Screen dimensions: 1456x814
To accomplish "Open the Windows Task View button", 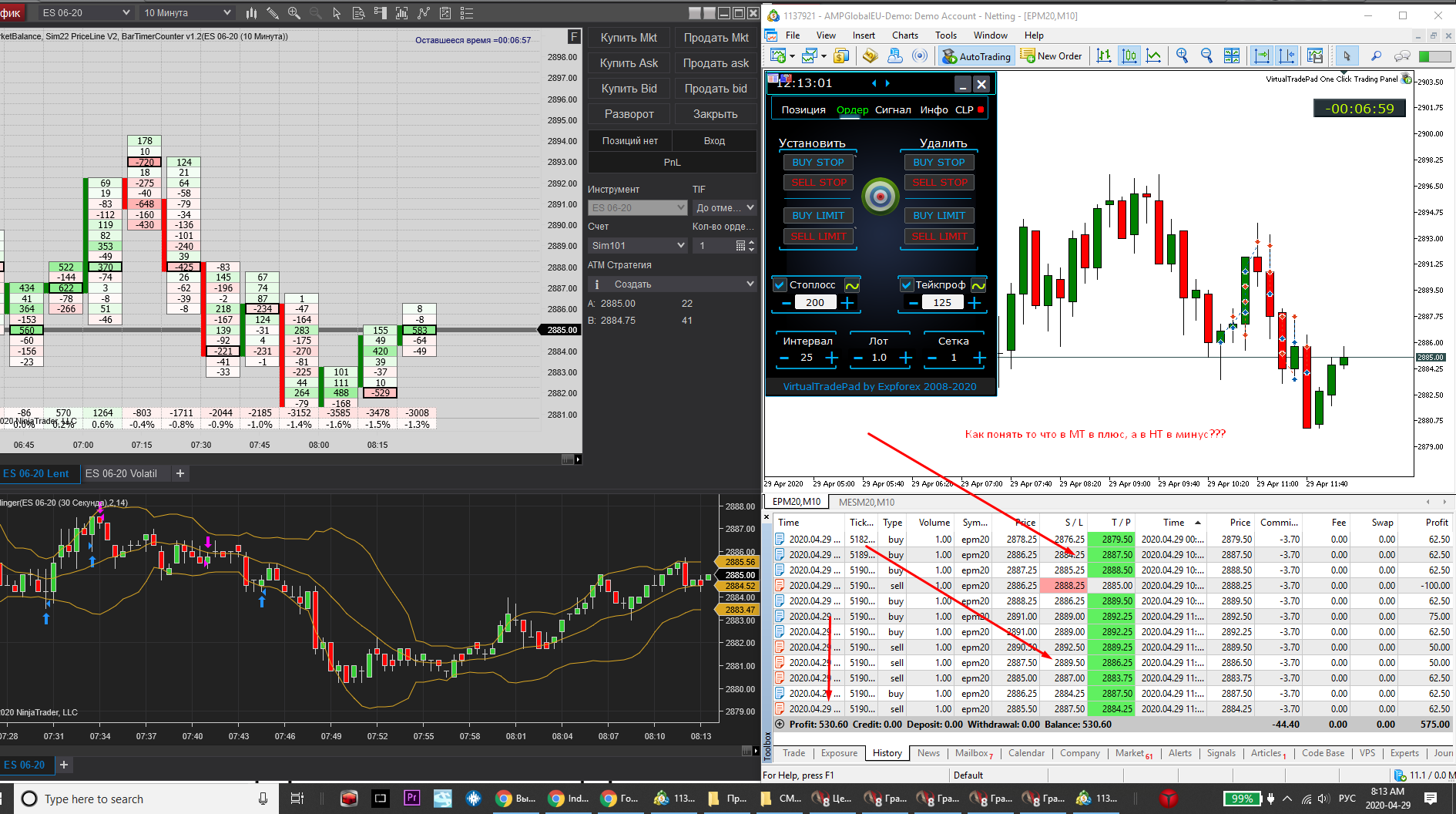I will (x=297, y=799).
